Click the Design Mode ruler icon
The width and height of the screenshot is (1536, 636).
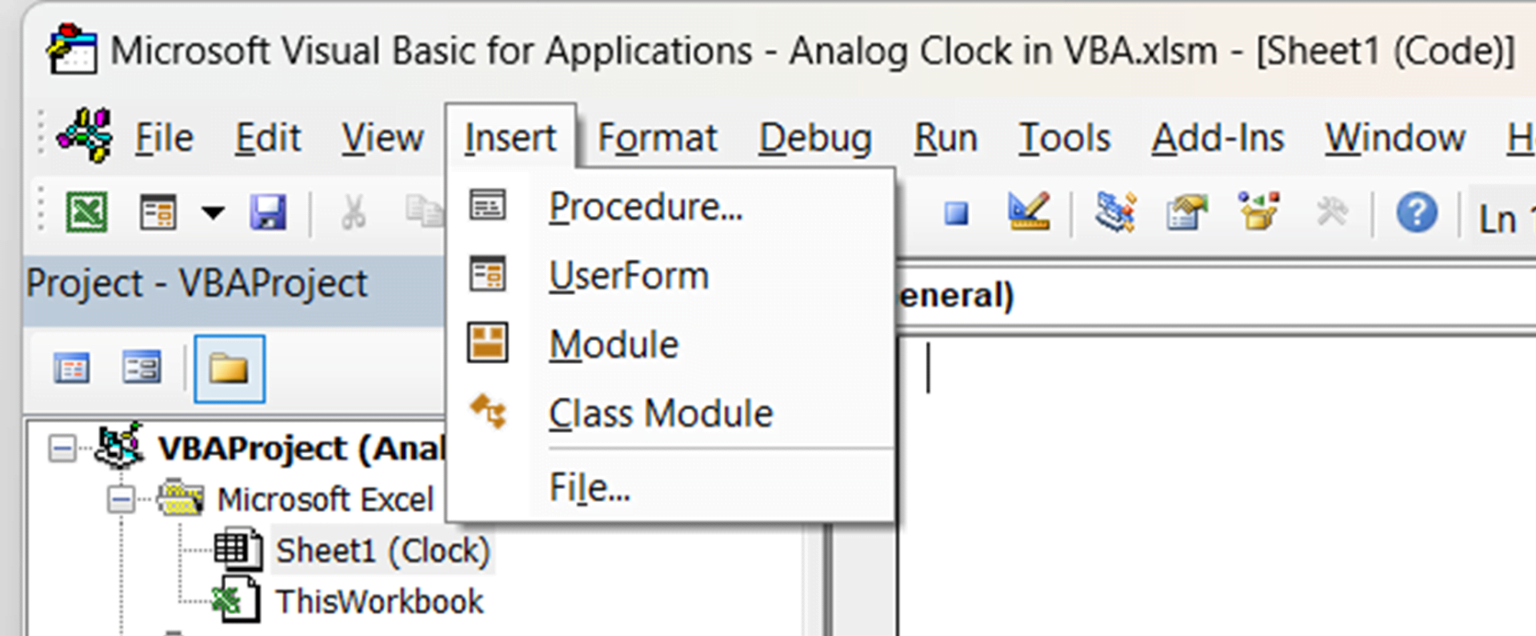1028,211
